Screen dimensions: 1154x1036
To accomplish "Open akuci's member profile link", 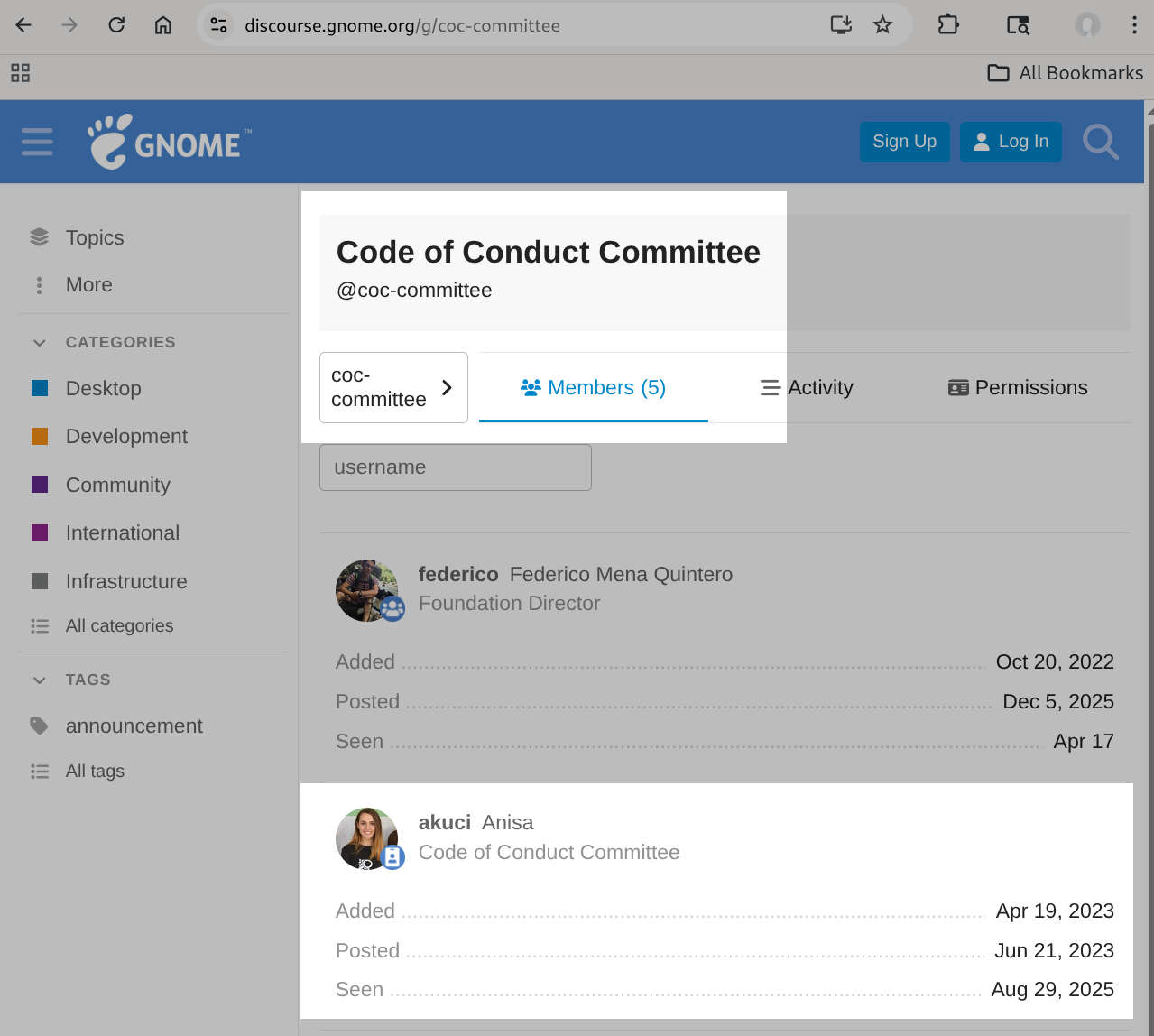I will tap(444, 822).
